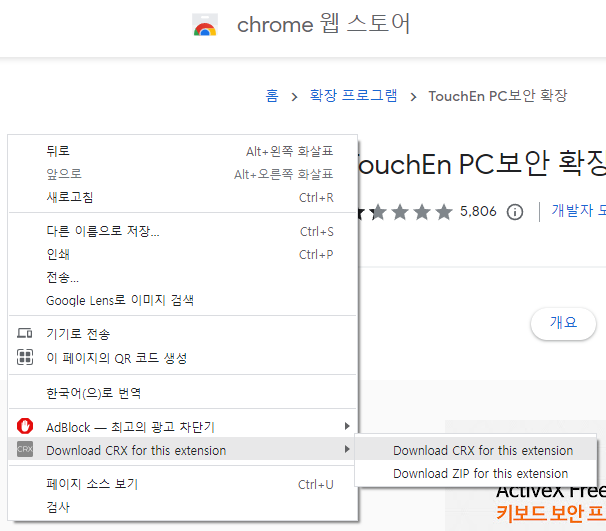
Task: Select Download CRX for this extension parent item
Action: point(182,449)
